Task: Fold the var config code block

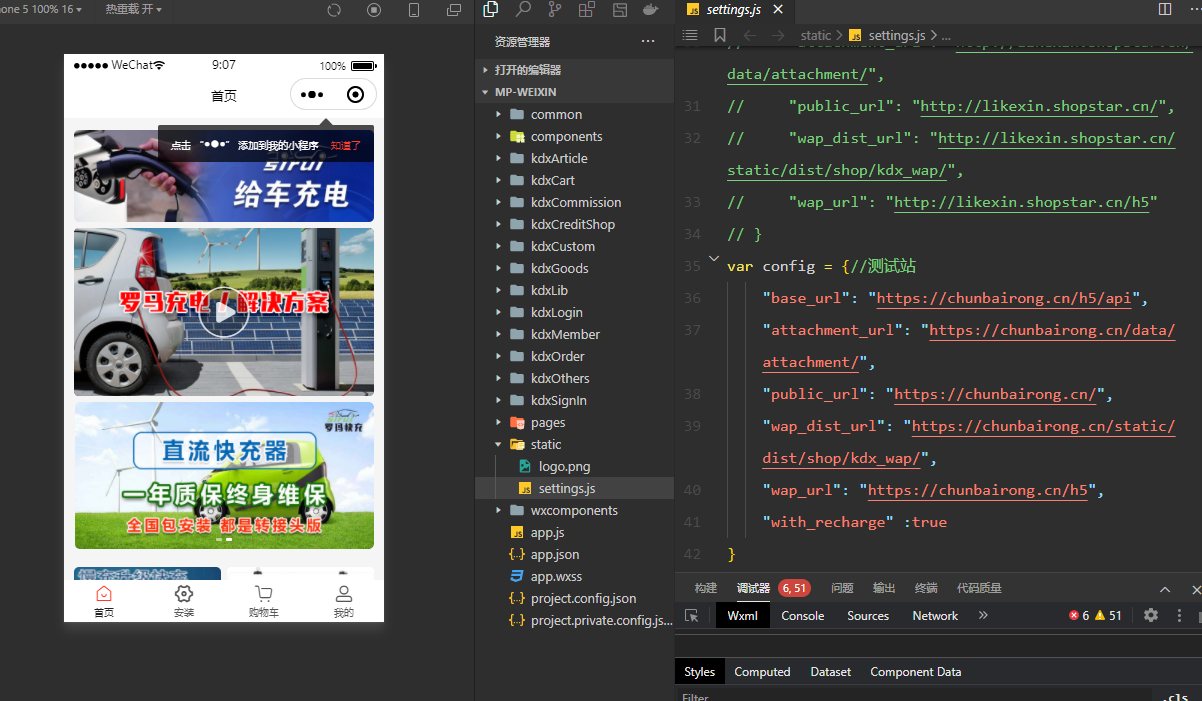Action: [x=714, y=259]
